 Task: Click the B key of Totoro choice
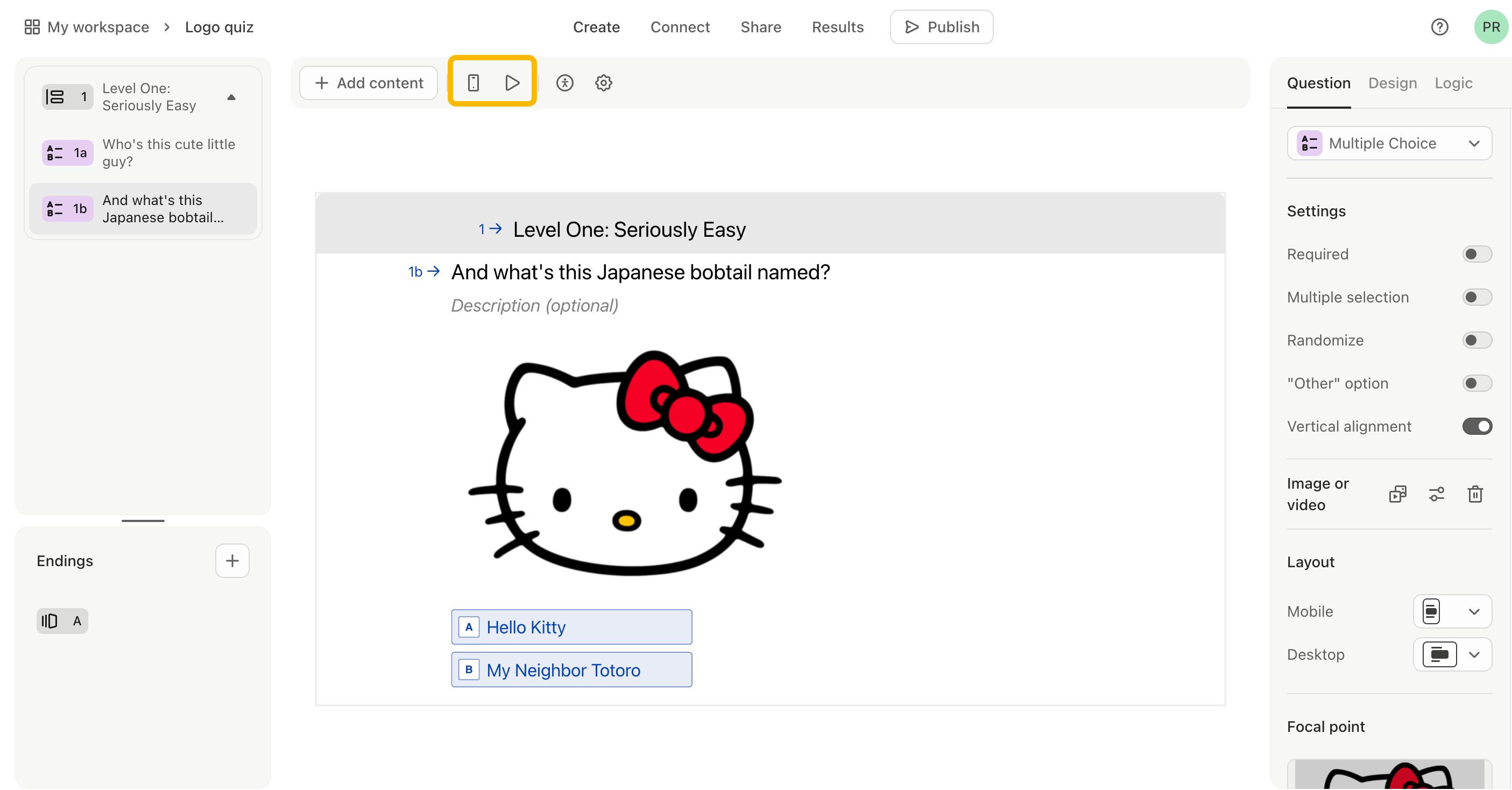469,669
